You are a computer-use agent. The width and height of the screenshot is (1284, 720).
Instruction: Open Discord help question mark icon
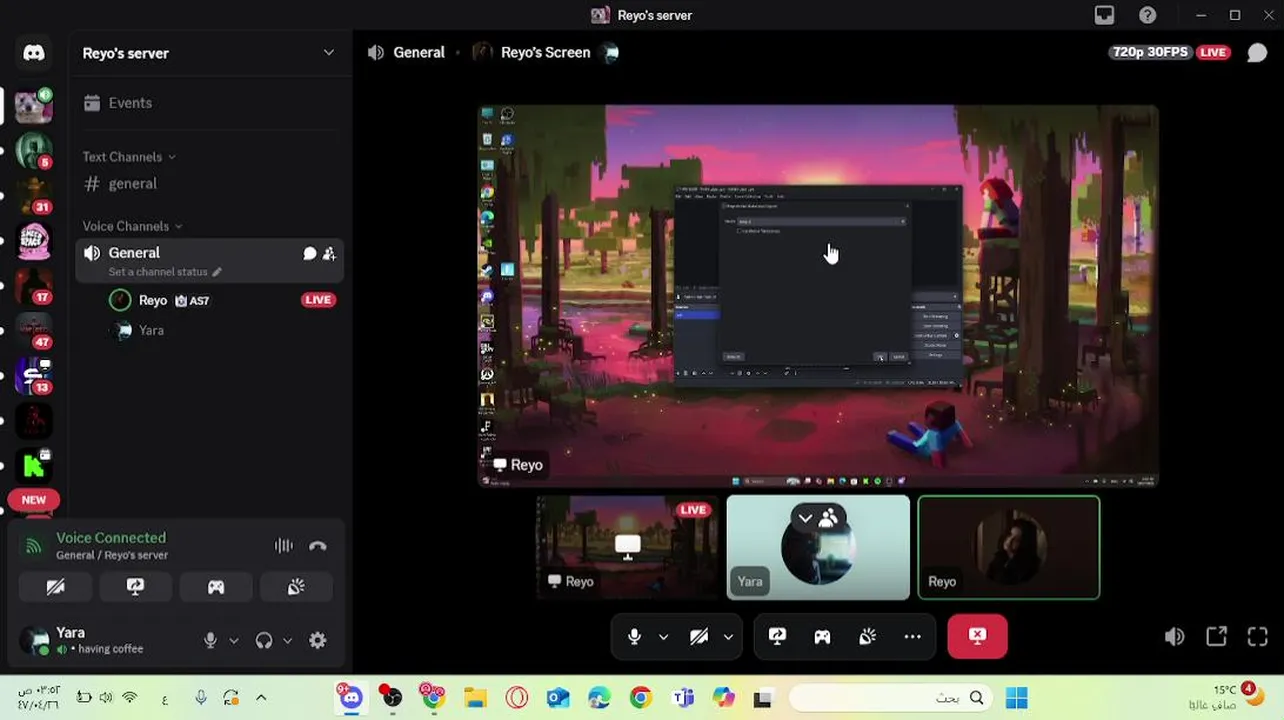1148,15
